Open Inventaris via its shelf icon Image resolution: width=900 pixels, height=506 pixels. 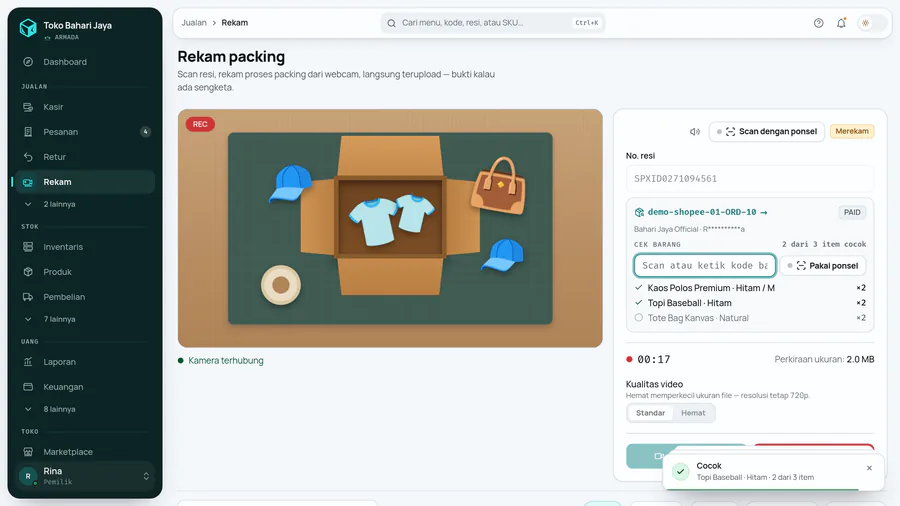point(28,247)
